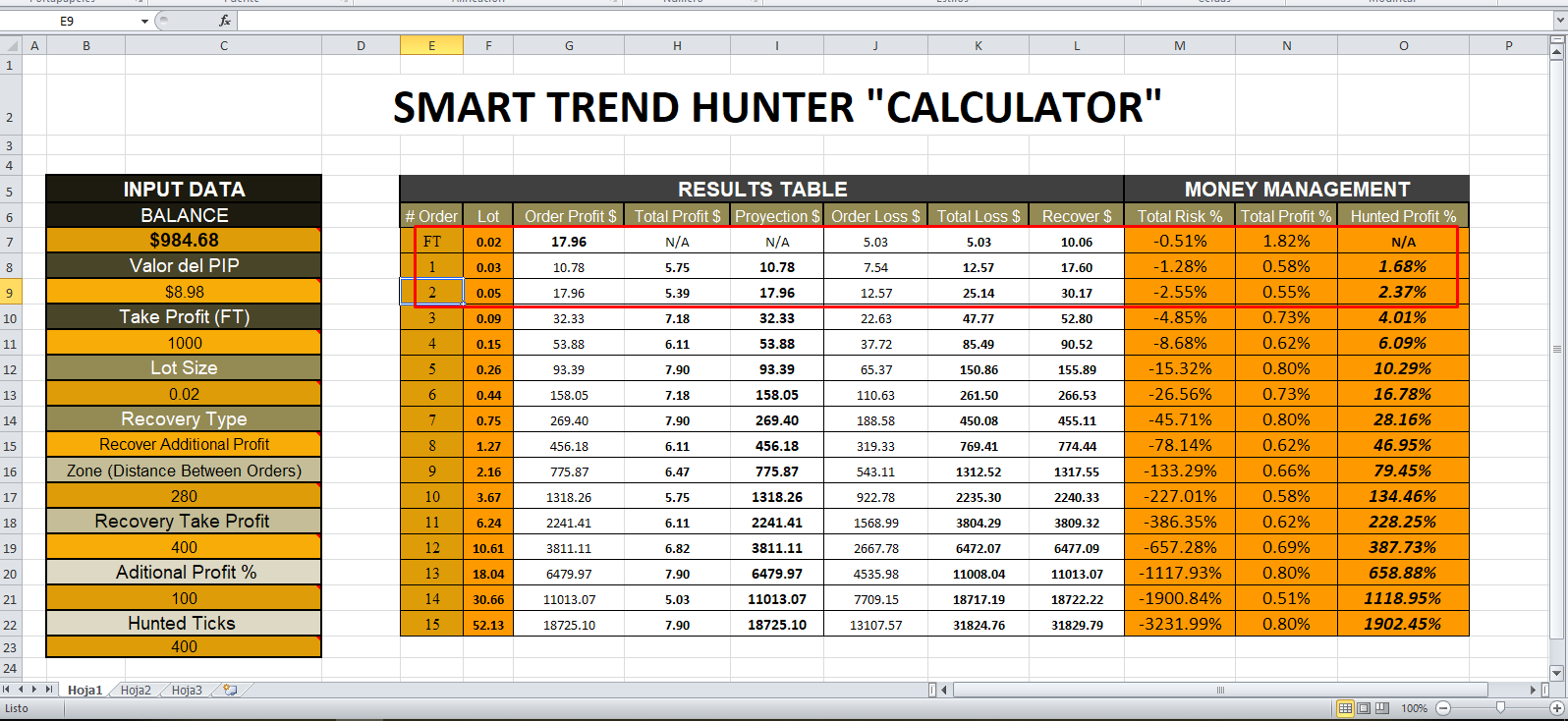Expand the formula bar with the chevron
1568x721 pixels.
(1558, 21)
